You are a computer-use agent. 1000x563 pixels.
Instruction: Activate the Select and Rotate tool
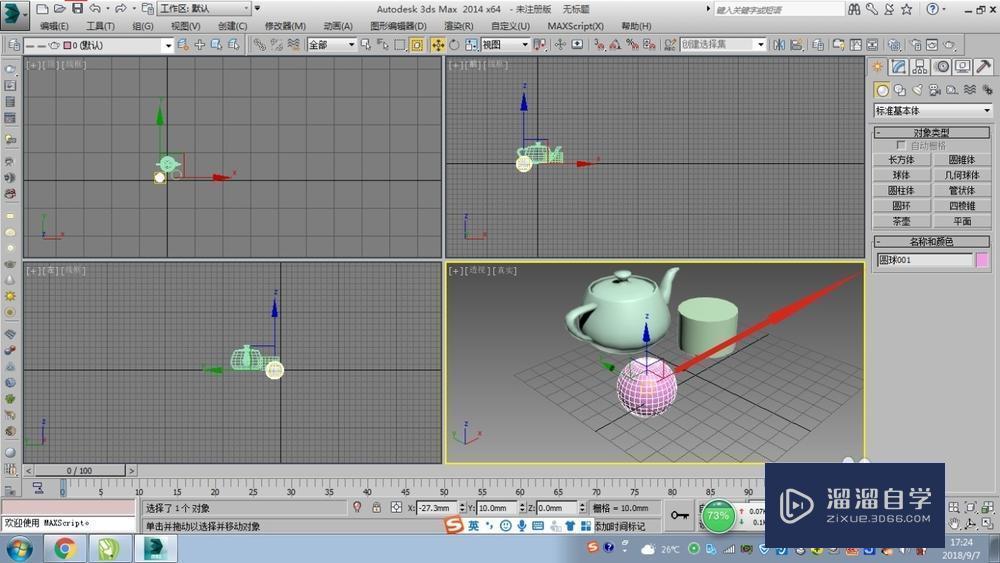point(454,45)
